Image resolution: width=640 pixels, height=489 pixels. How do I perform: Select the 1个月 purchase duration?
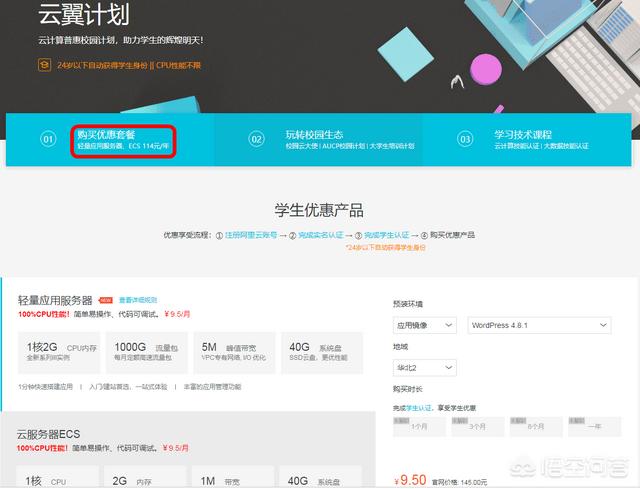[x=419, y=427]
